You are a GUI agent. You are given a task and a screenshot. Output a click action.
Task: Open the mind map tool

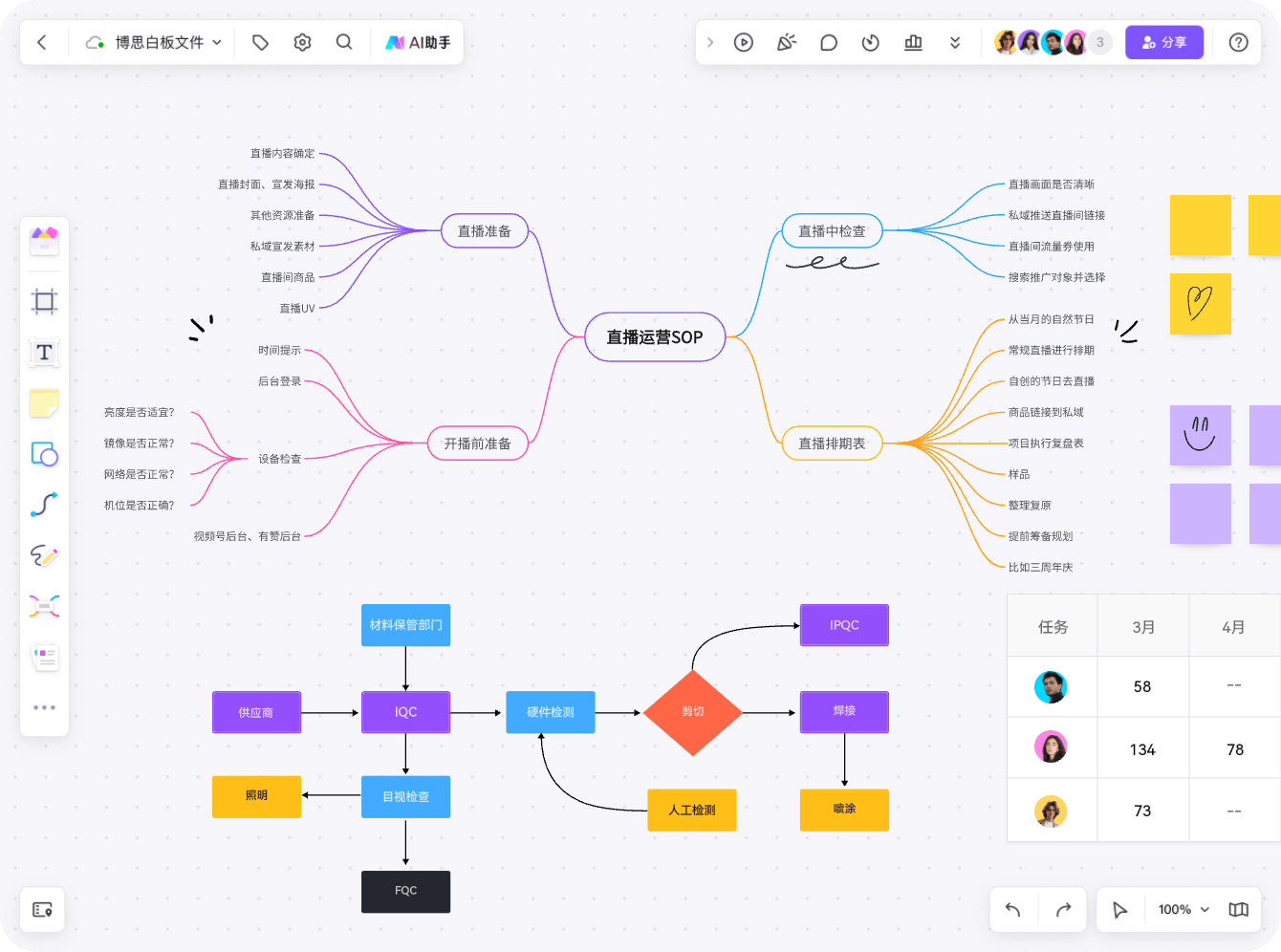pos(44,605)
